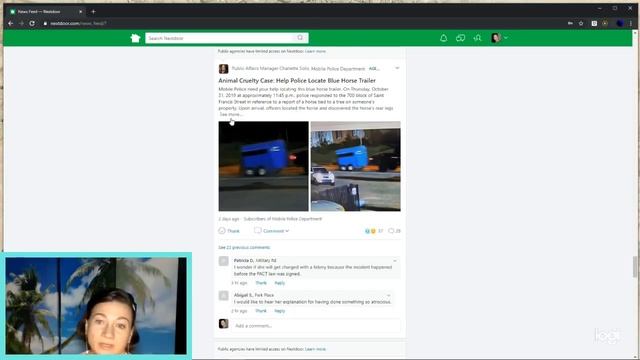Click the invite neighbors icon
The image size is (640, 360).
[477, 38]
